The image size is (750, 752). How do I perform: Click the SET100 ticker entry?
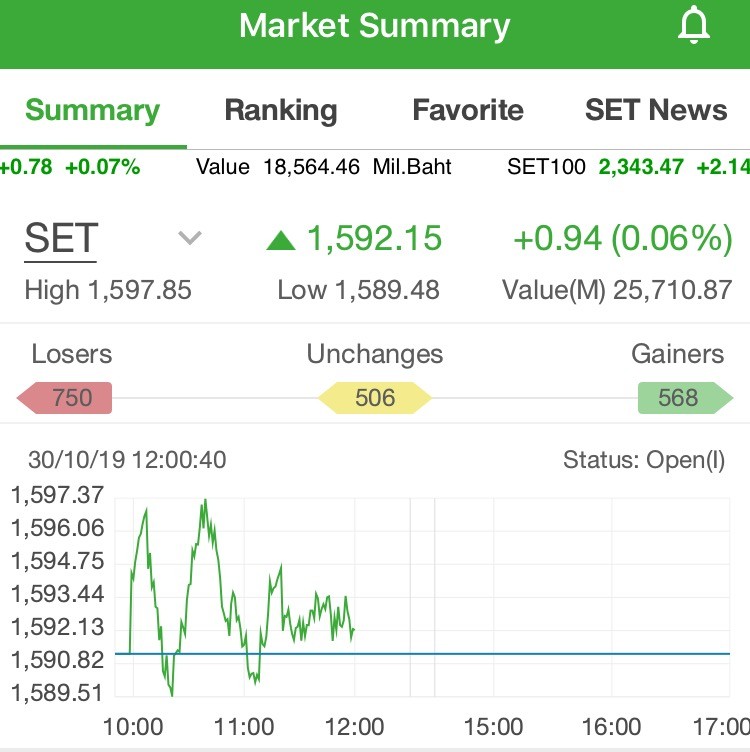pyautogui.click(x=628, y=167)
